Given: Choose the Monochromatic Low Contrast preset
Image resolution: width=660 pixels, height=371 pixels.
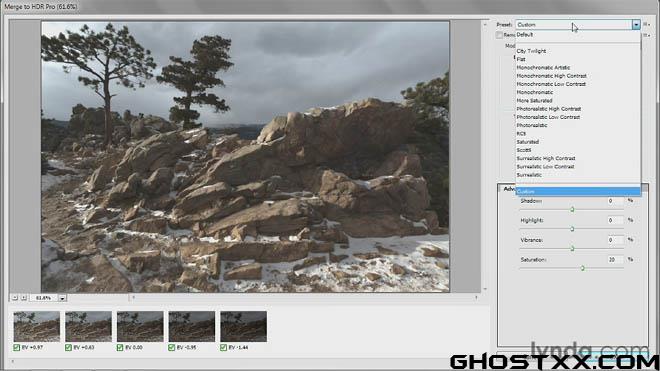Looking at the screenshot, I should pyautogui.click(x=578, y=84).
